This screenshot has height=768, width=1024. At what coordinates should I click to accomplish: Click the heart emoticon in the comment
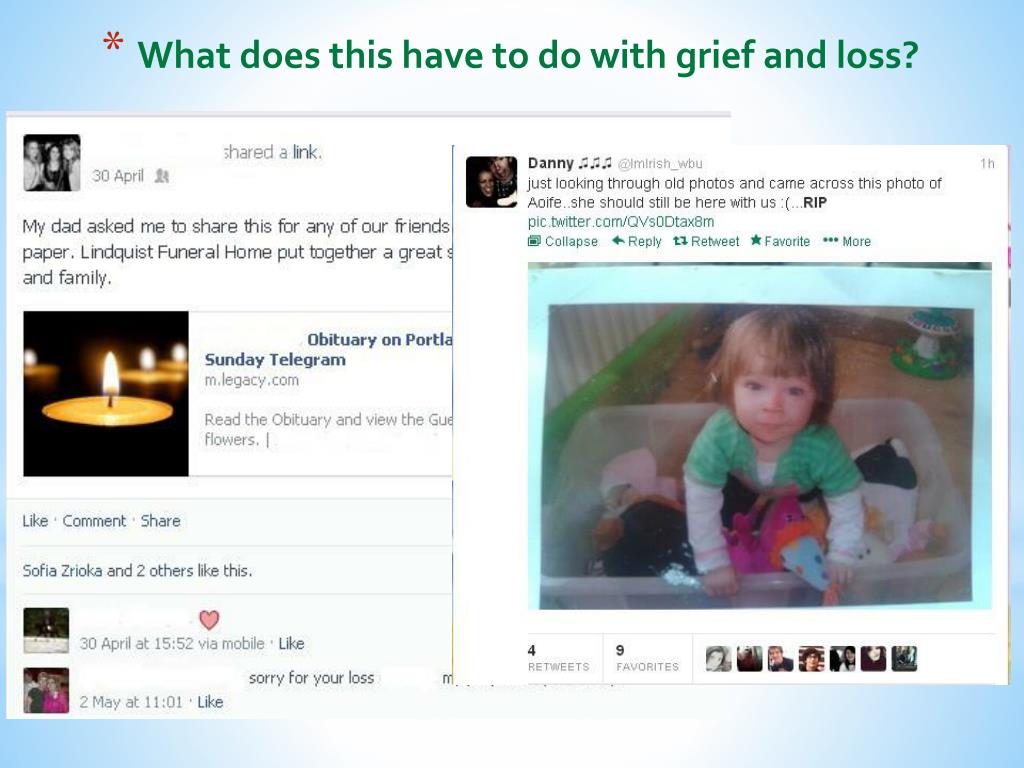click(x=209, y=619)
